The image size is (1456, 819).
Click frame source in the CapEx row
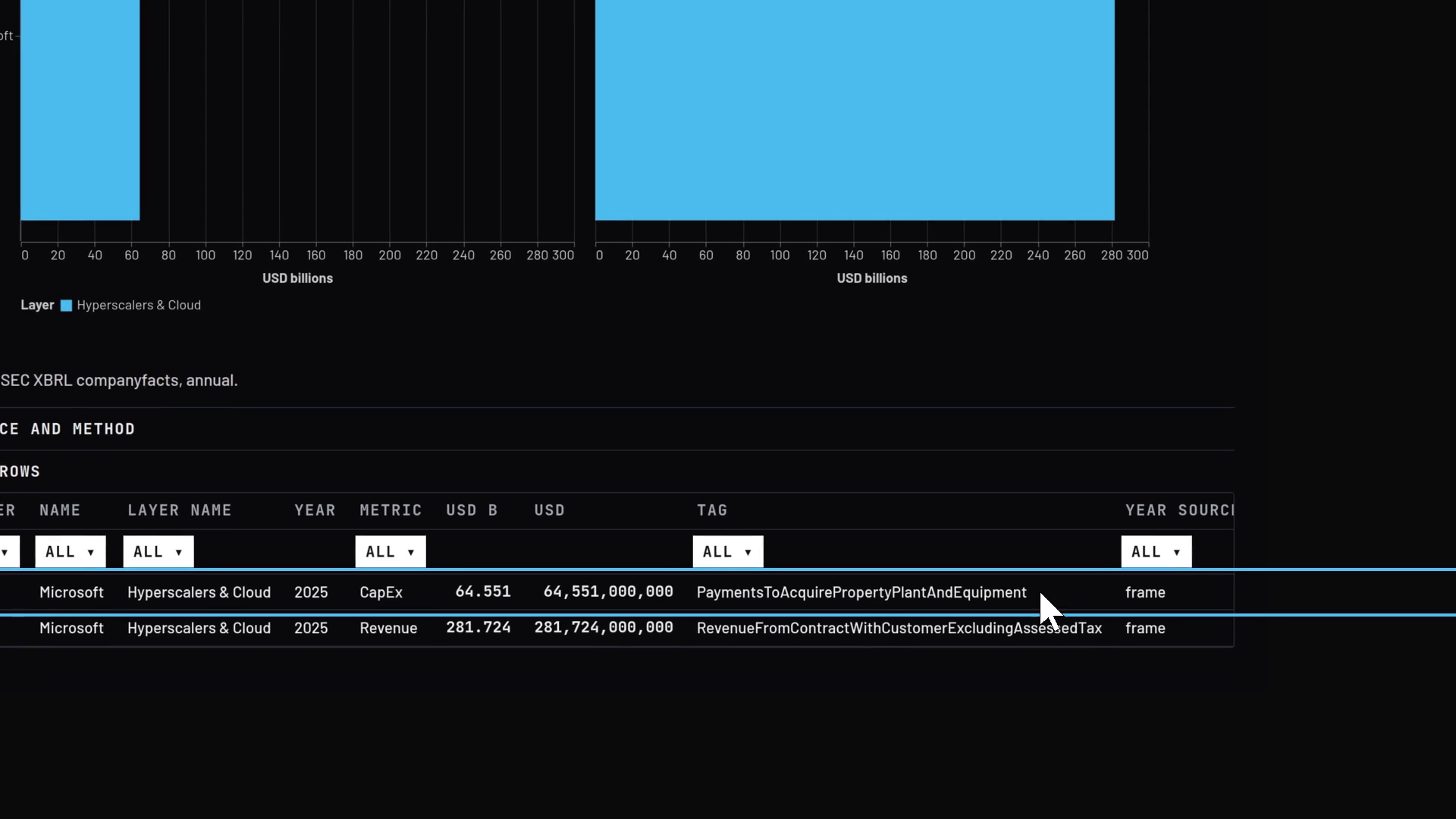pos(1145,592)
